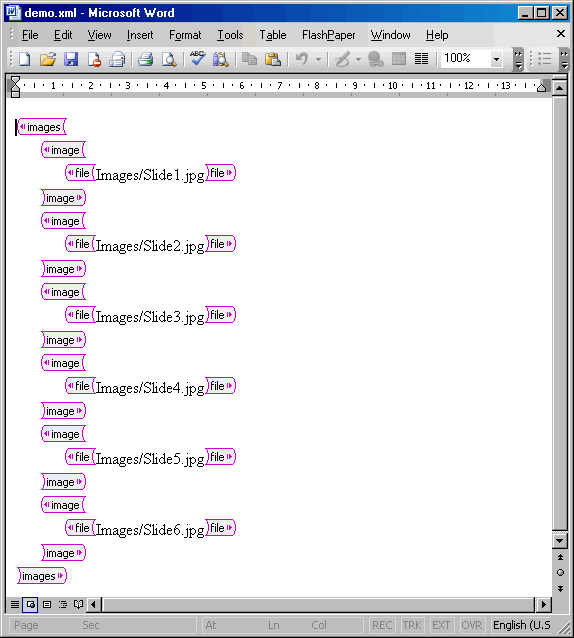The width and height of the screenshot is (574, 638).
Task: Click the Paste clipboard icon
Action: point(273,59)
